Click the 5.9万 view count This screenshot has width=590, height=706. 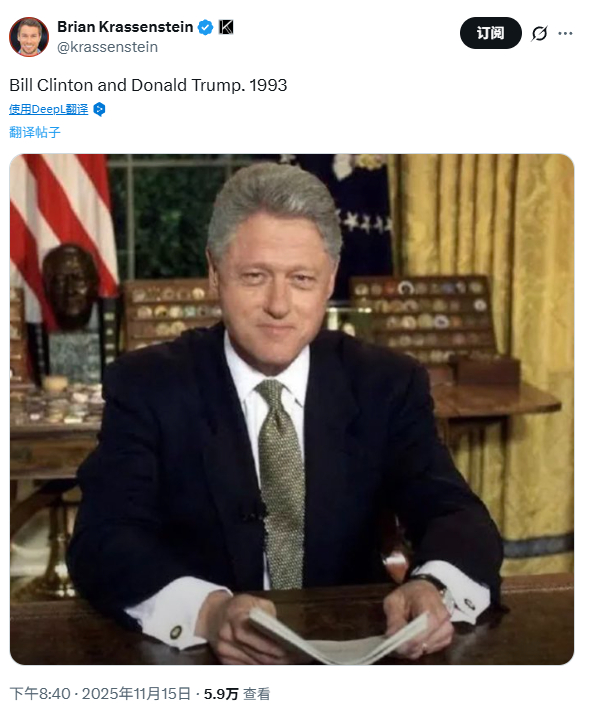(221, 694)
